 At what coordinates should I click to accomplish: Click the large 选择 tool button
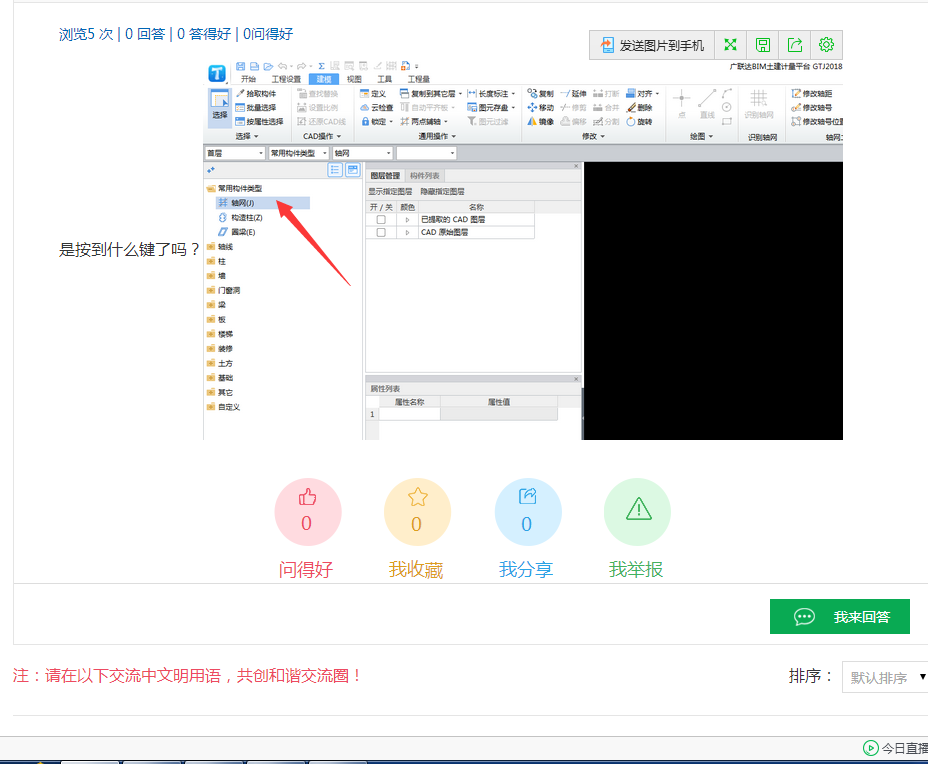(220, 106)
